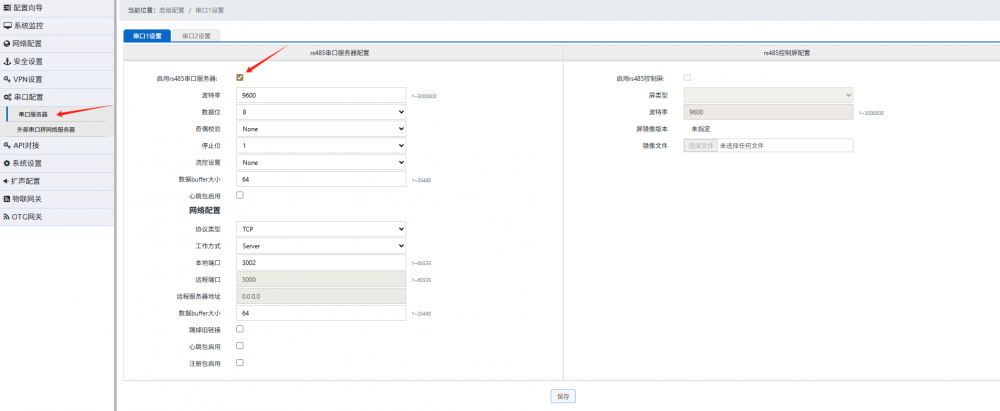Click the 系统监控 monitor icon in sidebar

click(x=7, y=25)
